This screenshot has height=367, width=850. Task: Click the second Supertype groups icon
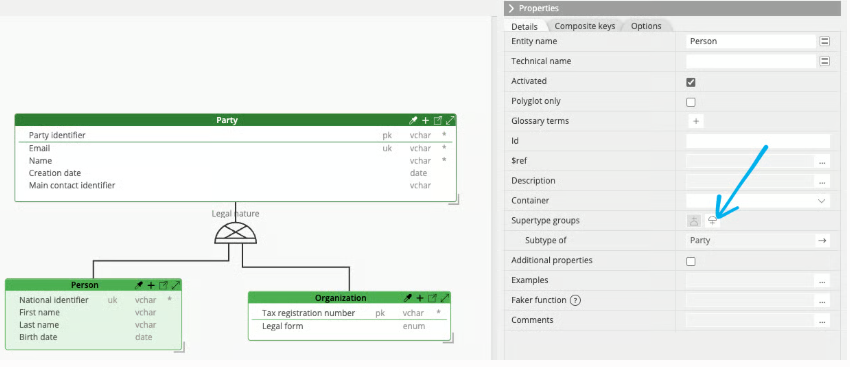point(712,221)
